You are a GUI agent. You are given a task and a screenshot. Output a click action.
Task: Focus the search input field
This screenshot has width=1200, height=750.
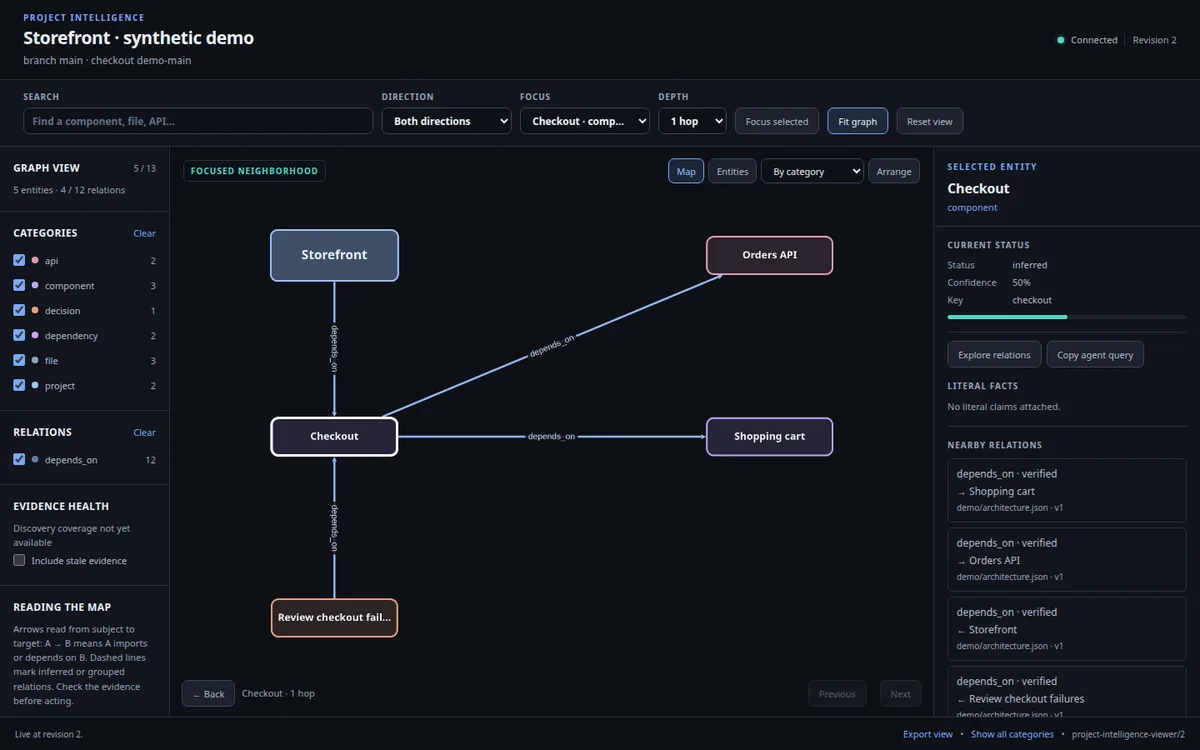pyautogui.click(x=198, y=121)
